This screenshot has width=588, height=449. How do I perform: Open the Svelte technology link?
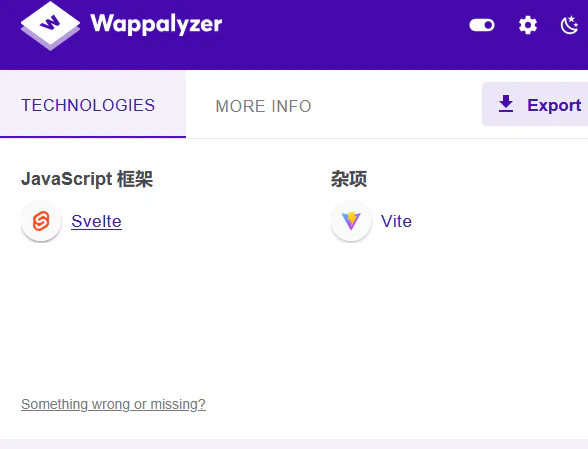click(x=96, y=221)
